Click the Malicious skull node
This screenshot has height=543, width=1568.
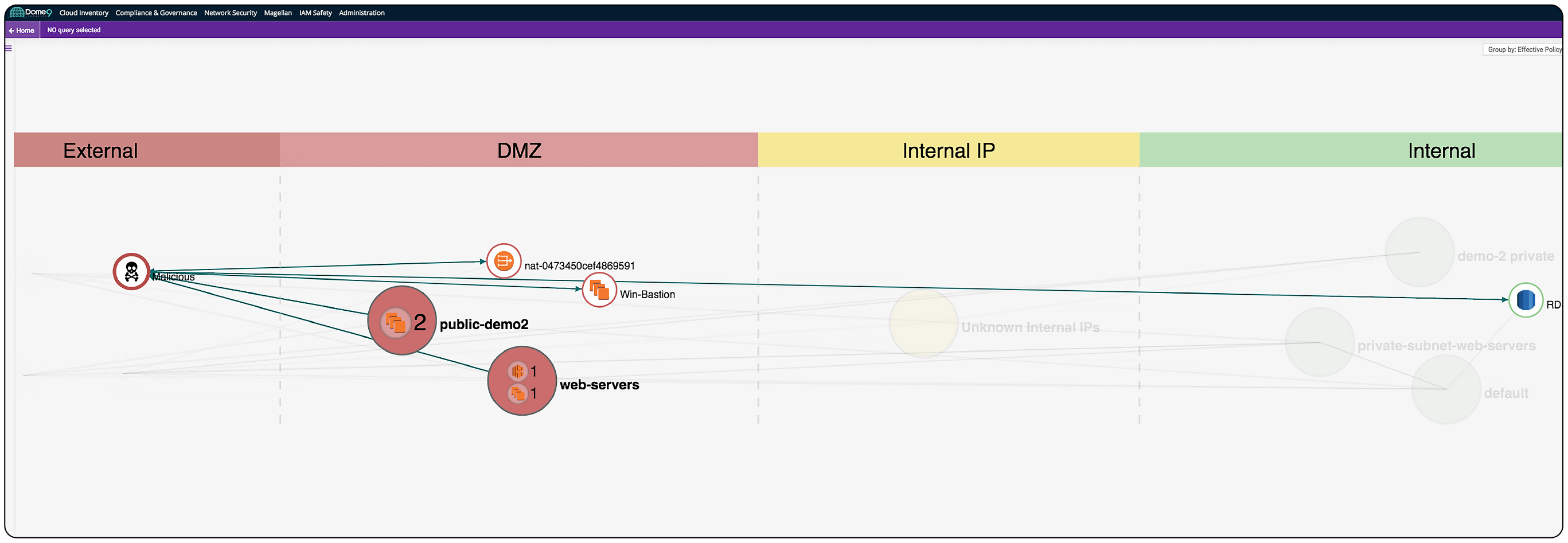click(131, 272)
